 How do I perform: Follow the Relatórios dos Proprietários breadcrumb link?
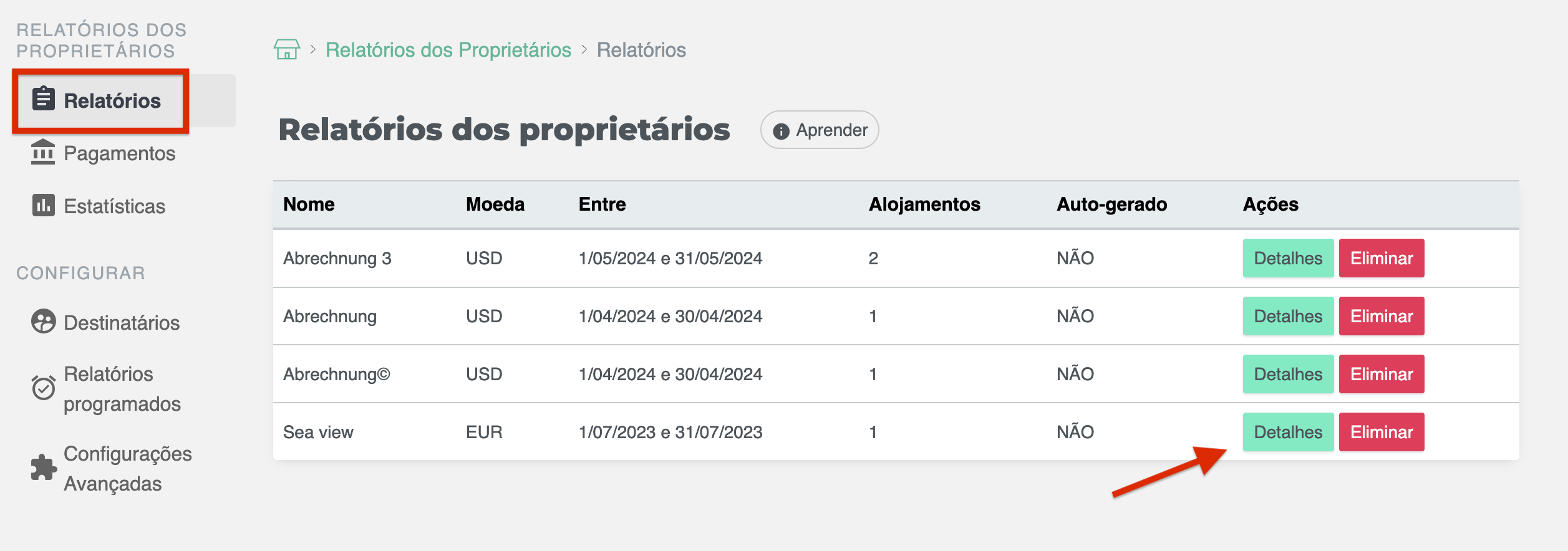pos(448,50)
